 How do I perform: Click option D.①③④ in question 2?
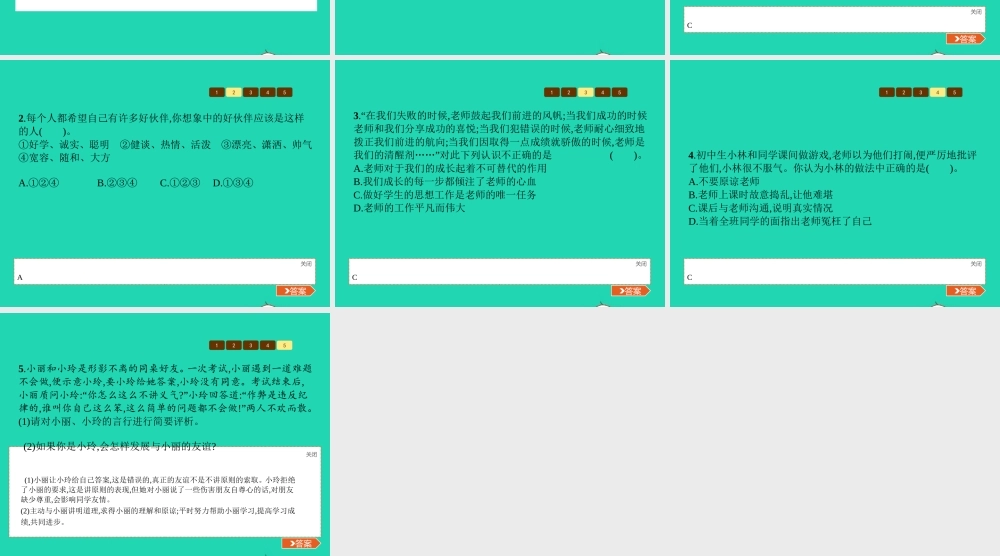point(233,183)
